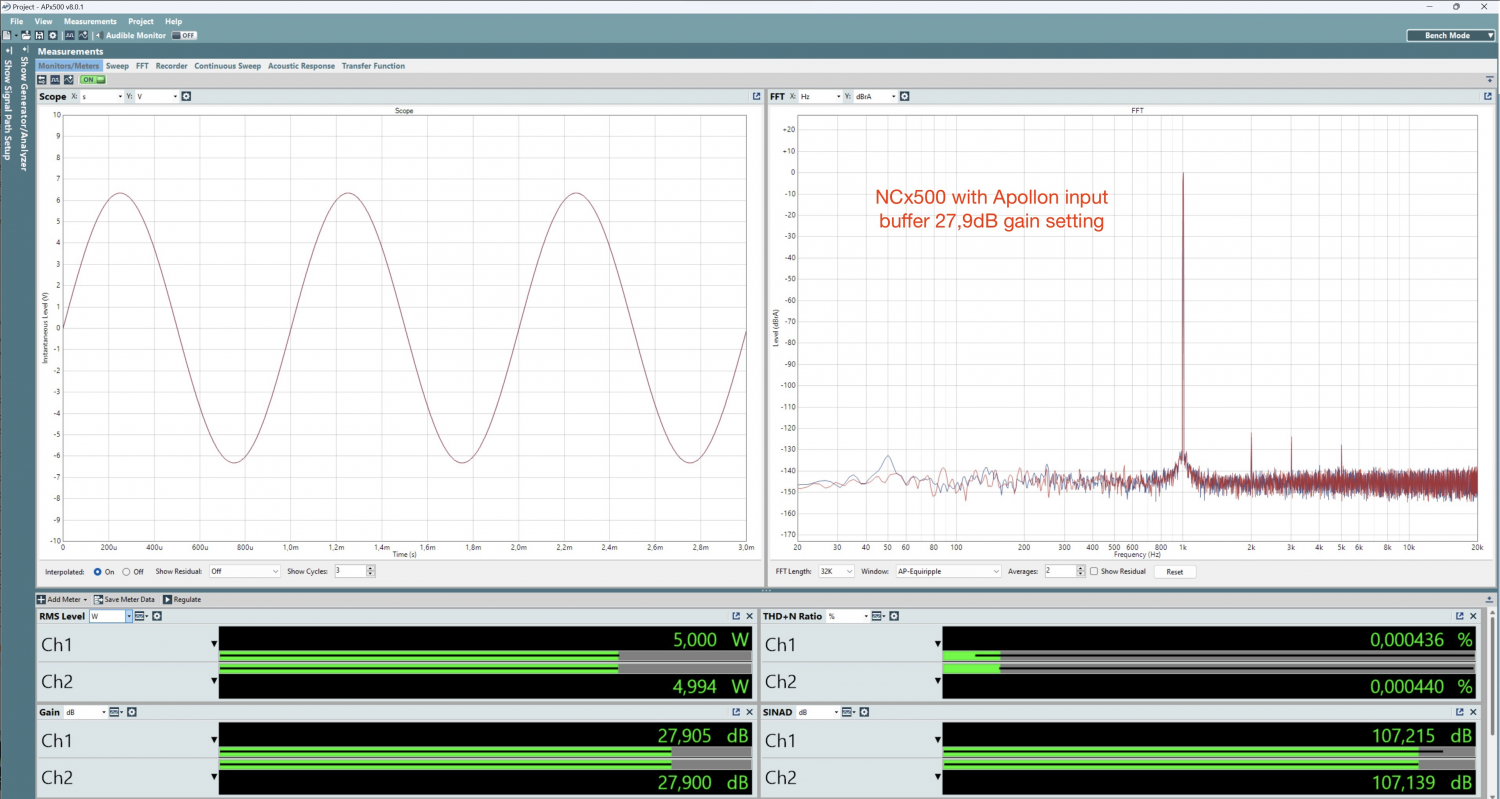Screen dimensions: 1500x799
Task: Click the FFT Reset button
Action: (1175, 572)
